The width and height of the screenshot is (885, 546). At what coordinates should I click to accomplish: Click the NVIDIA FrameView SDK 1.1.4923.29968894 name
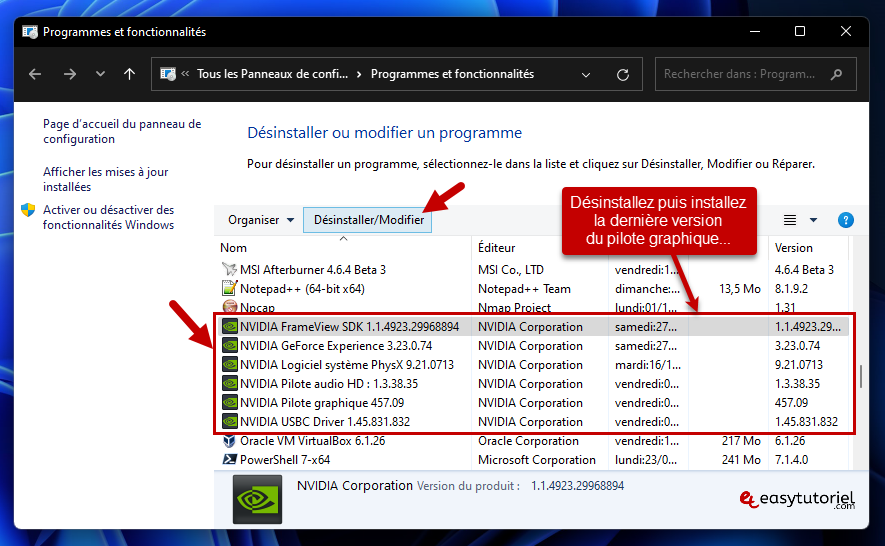click(x=349, y=327)
